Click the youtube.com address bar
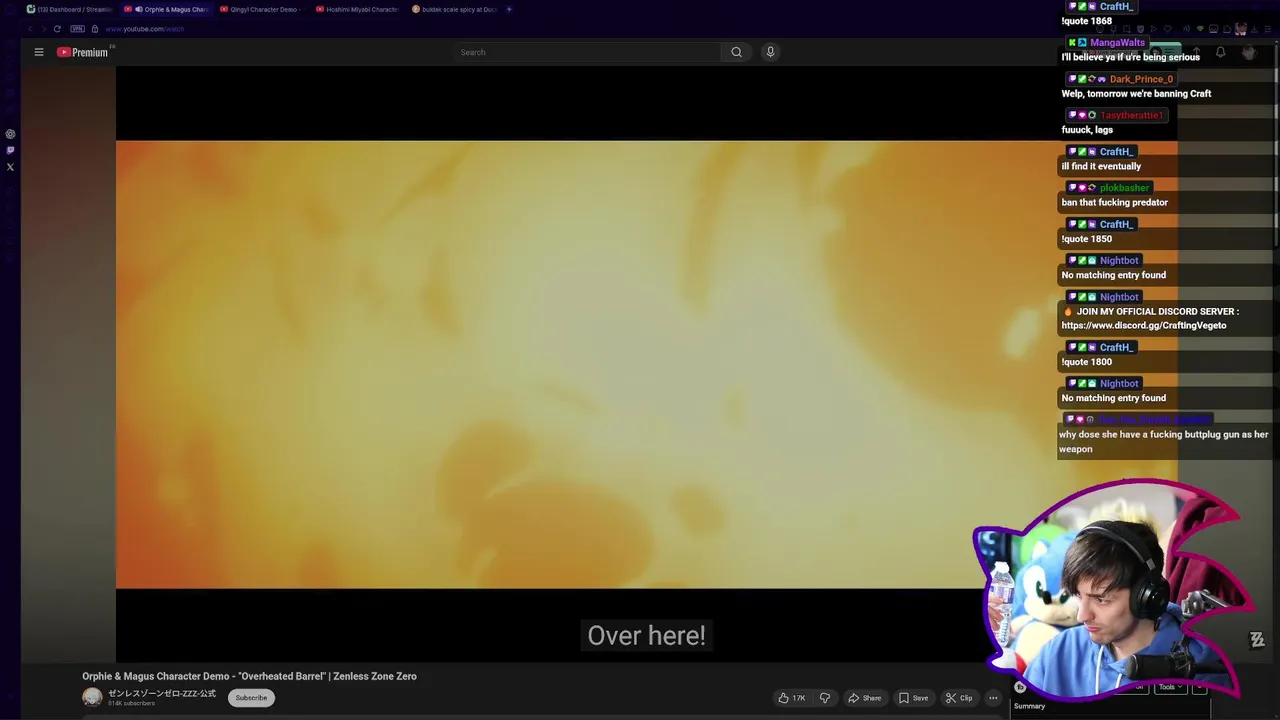 coord(145,29)
